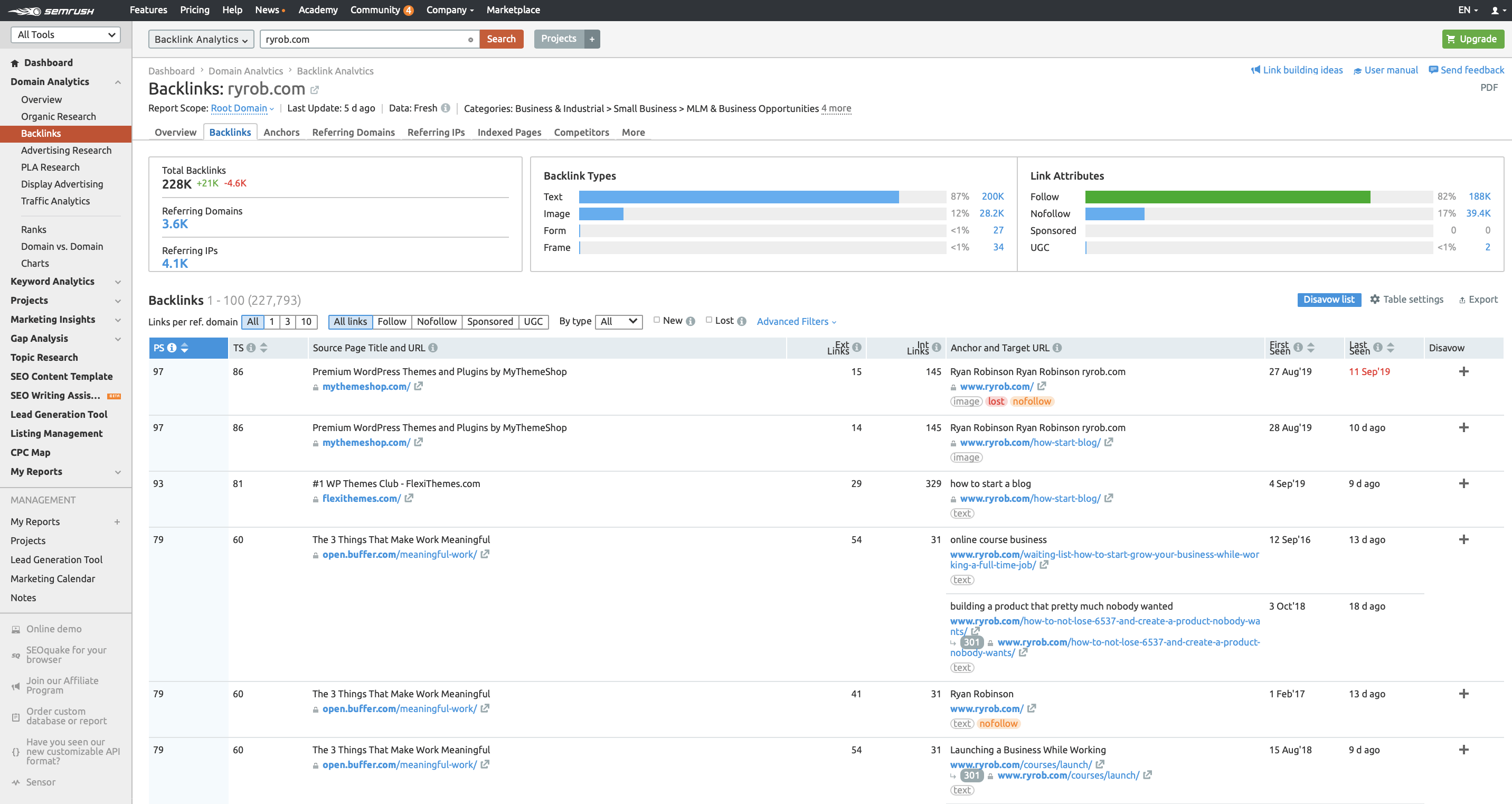Click Send feedback link

1466,70
